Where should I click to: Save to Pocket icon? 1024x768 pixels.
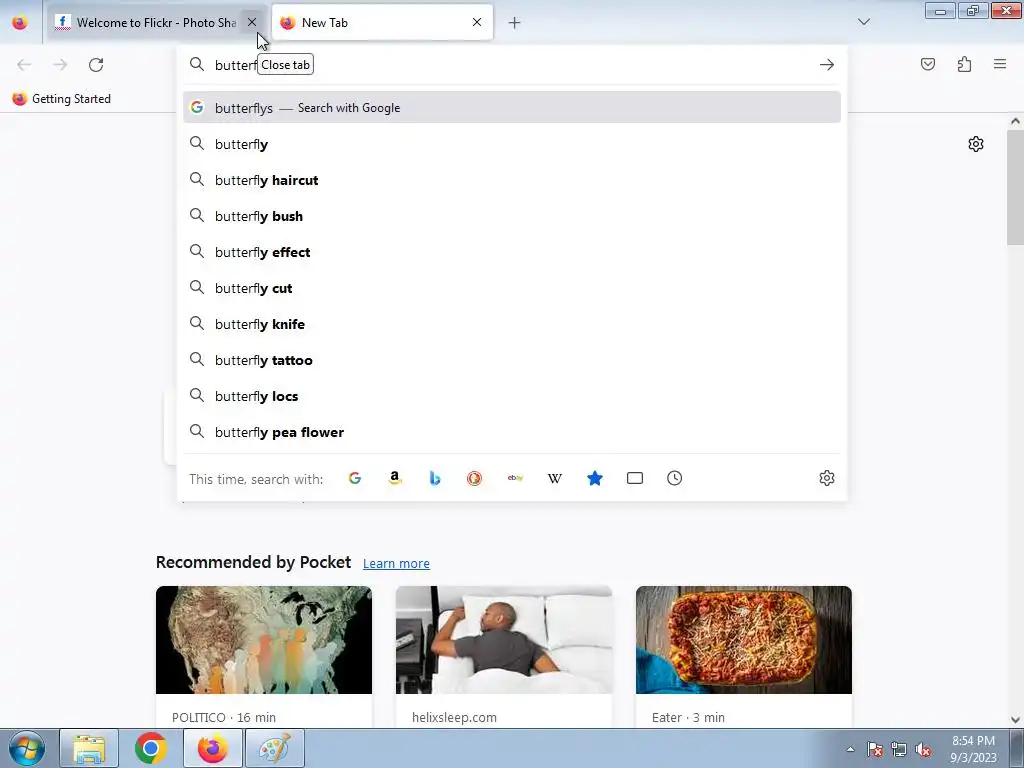click(928, 64)
